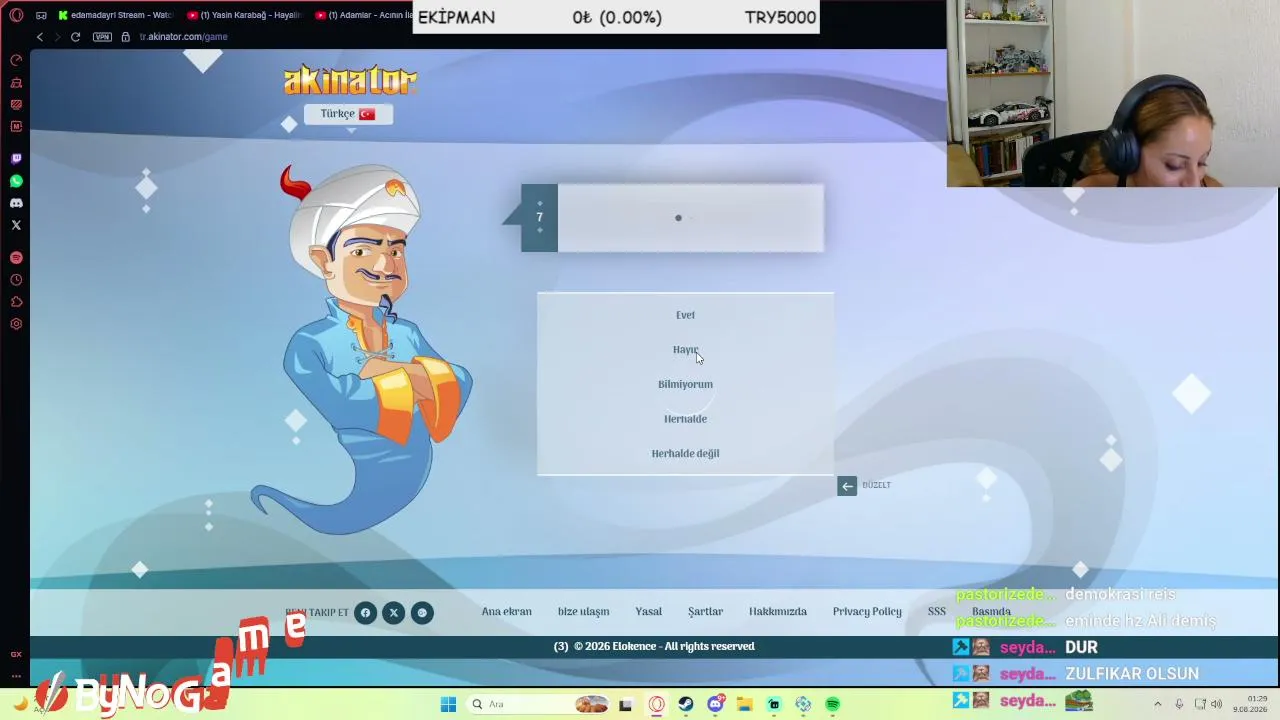Open Extensions from the Opera sidebar
The width and height of the screenshot is (1280, 720).
(x=16, y=302)
